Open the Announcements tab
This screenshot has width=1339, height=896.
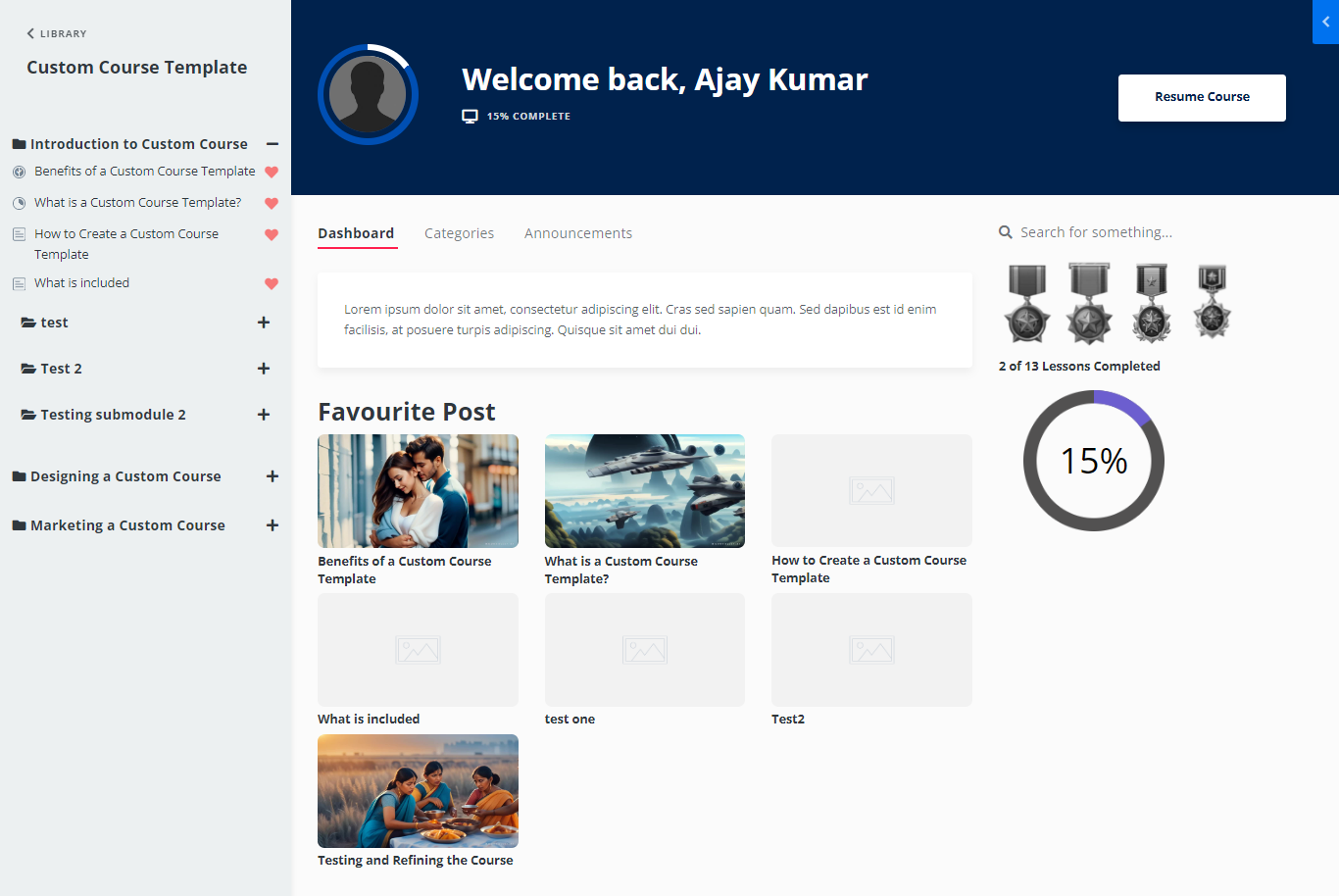tap(578, 232)
